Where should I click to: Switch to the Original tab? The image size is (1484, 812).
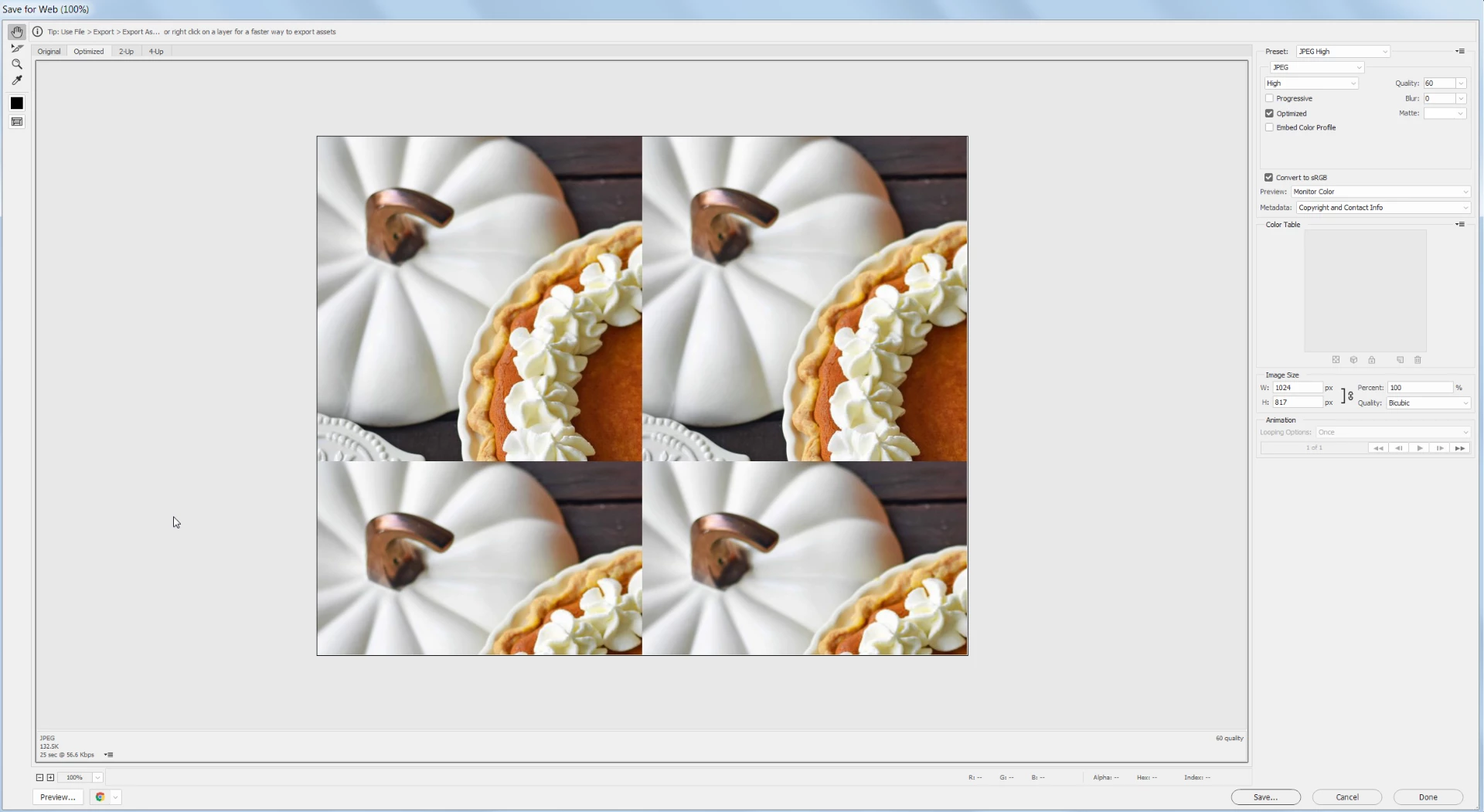[x=49, y=52]
